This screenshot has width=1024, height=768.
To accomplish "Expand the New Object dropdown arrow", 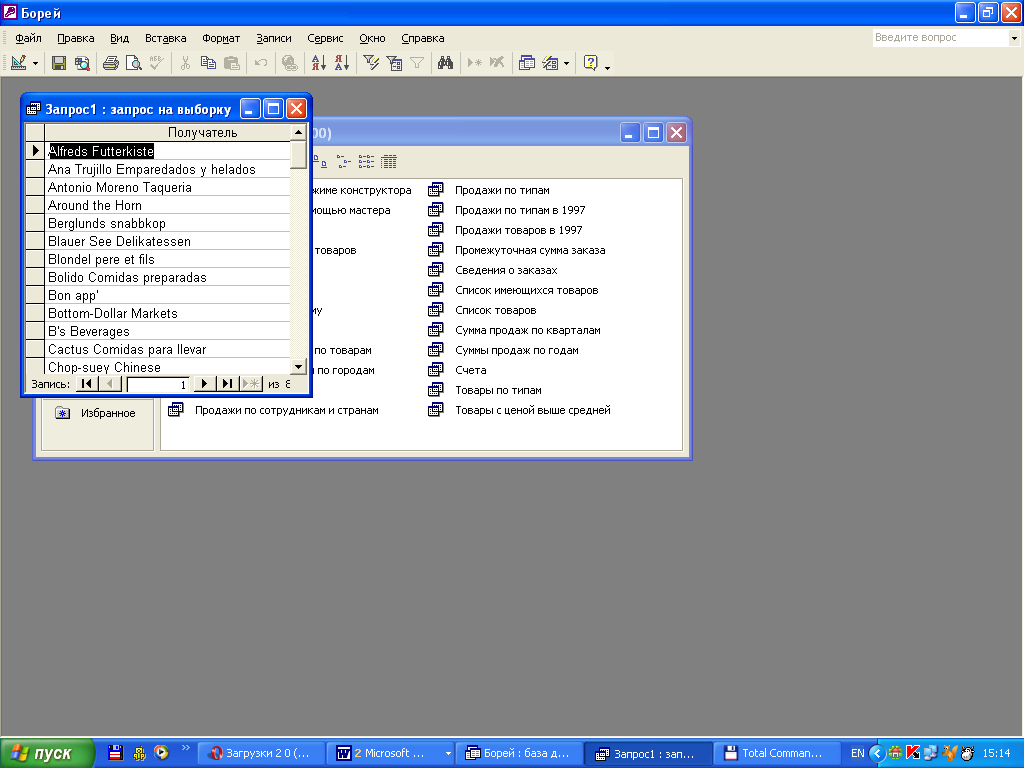I will pos(566,63).
